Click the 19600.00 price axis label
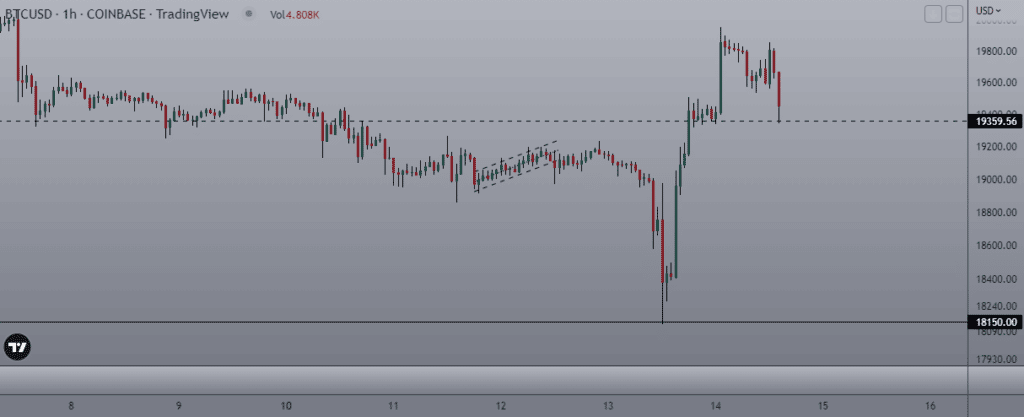This screenshot has width=1024, height=417. click(997, 83)
